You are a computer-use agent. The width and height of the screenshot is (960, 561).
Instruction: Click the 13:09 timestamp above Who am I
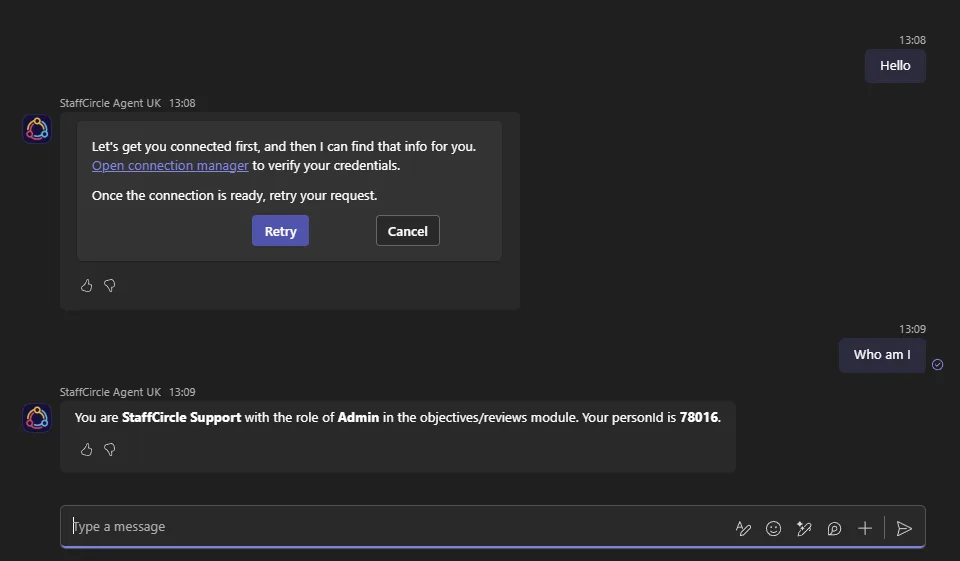(912, 329)
